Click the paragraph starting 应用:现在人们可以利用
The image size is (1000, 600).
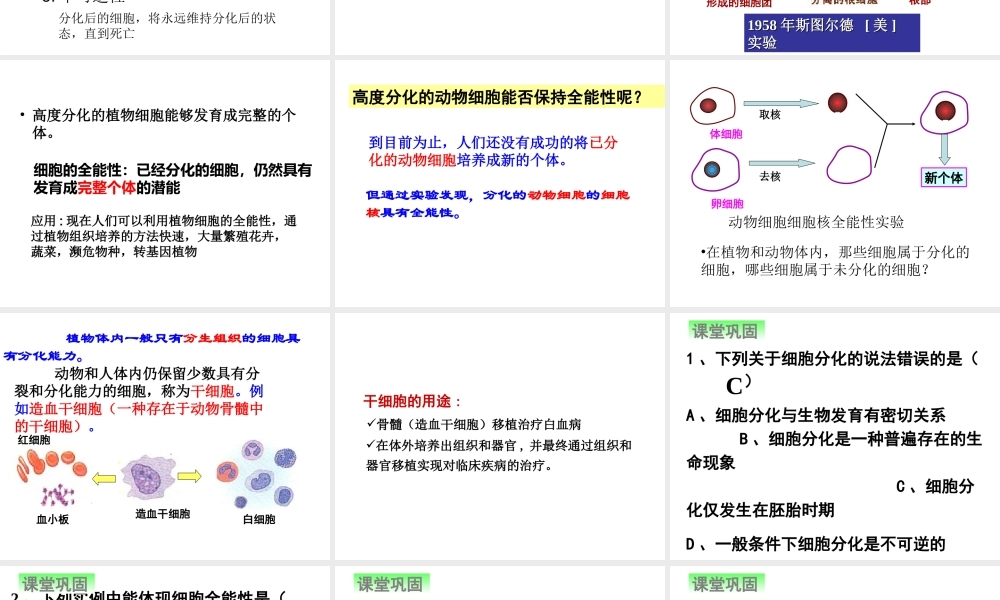(x=164, y=236)
